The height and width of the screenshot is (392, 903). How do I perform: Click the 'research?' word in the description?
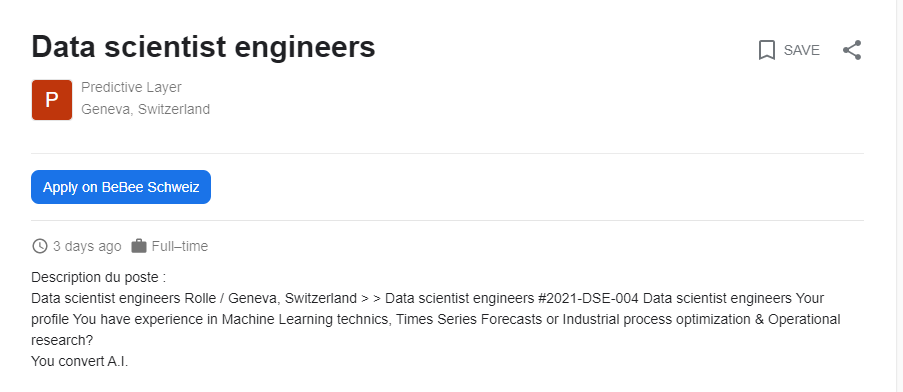62,341
